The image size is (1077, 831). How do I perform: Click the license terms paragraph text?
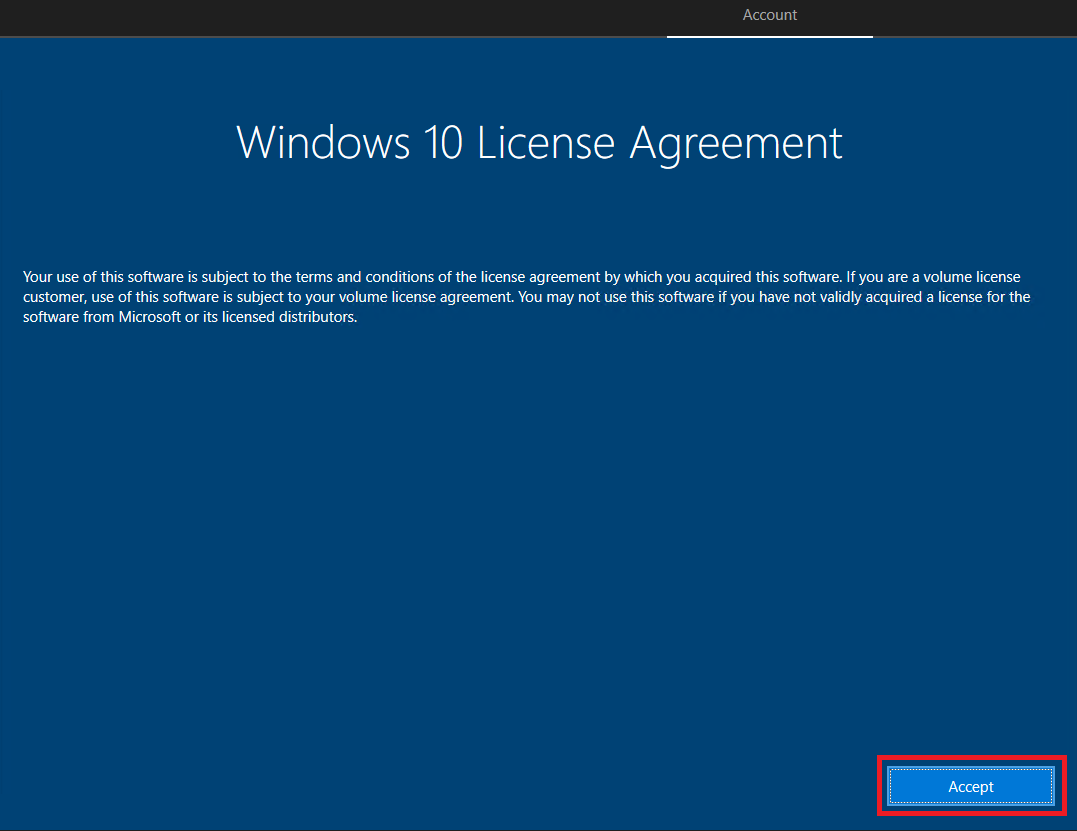point(525,297)
